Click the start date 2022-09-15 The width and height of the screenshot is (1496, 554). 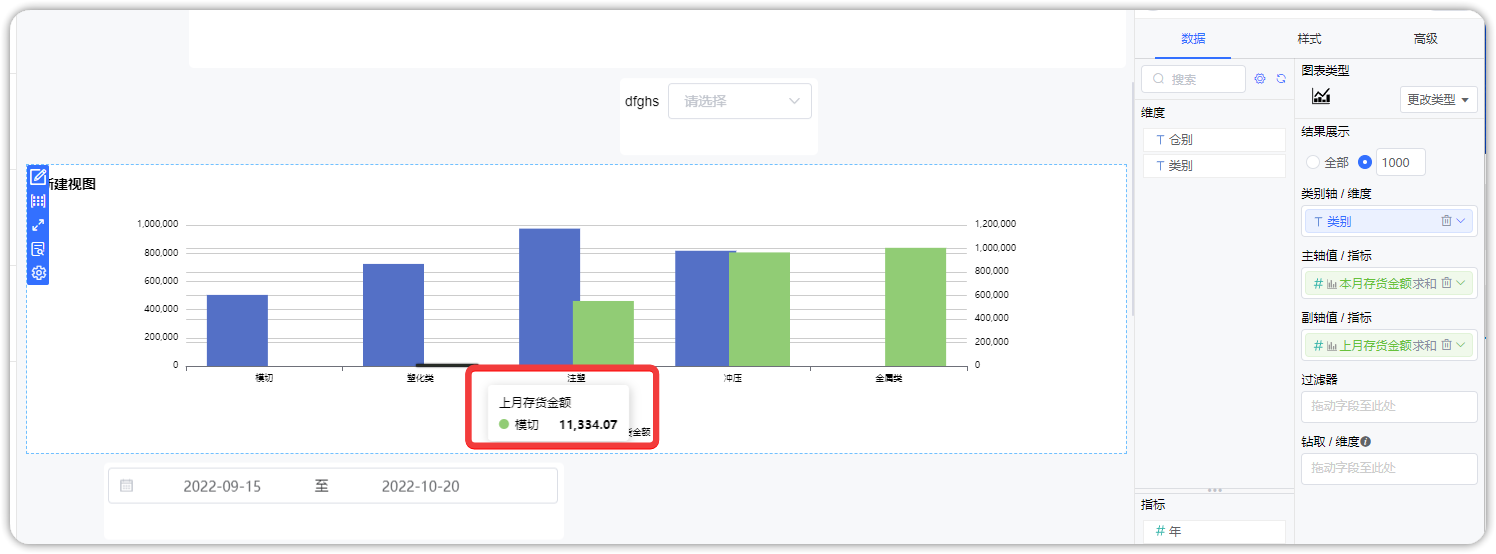tap(222, 486)
